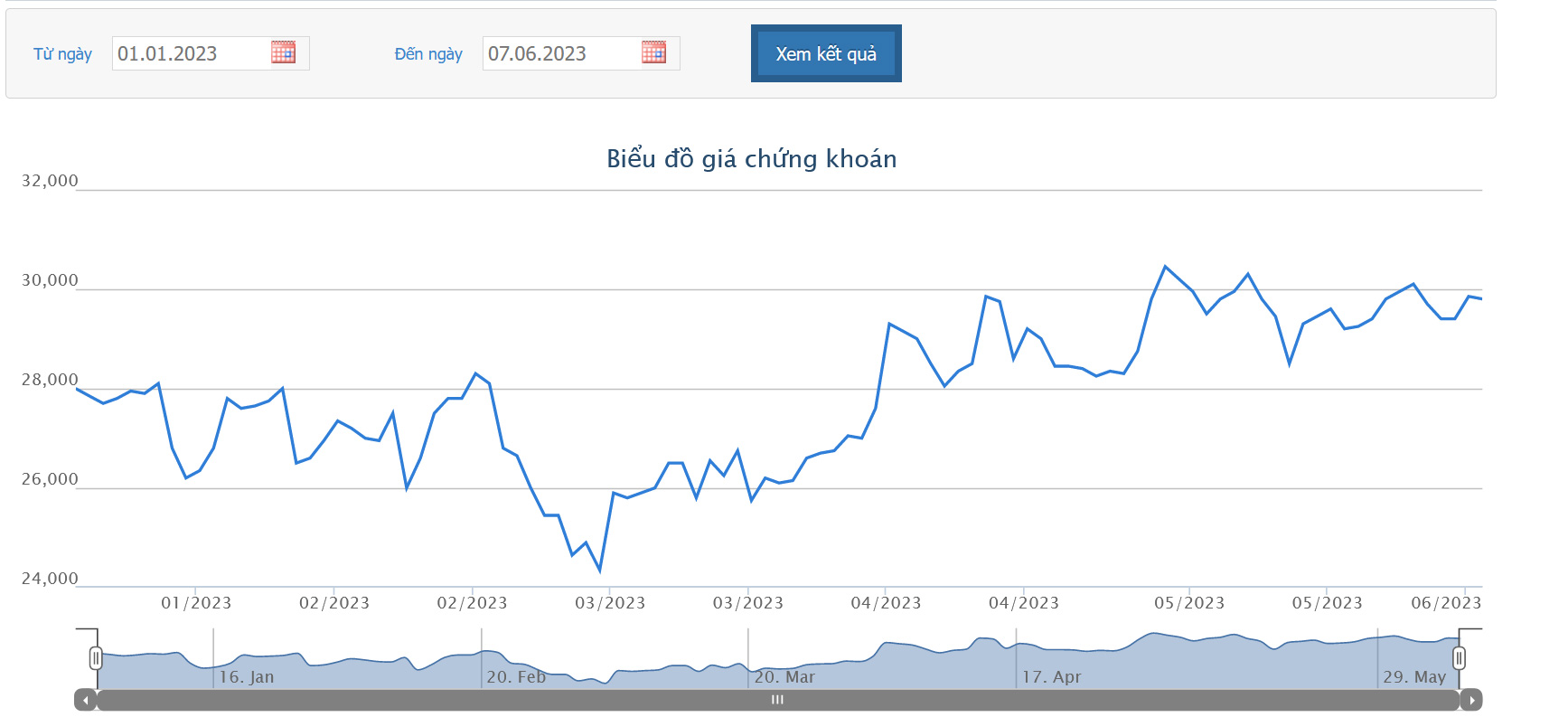Open the 'Từ ngày' calendar picker icon
1568x717 pixels.
(283, 52)
